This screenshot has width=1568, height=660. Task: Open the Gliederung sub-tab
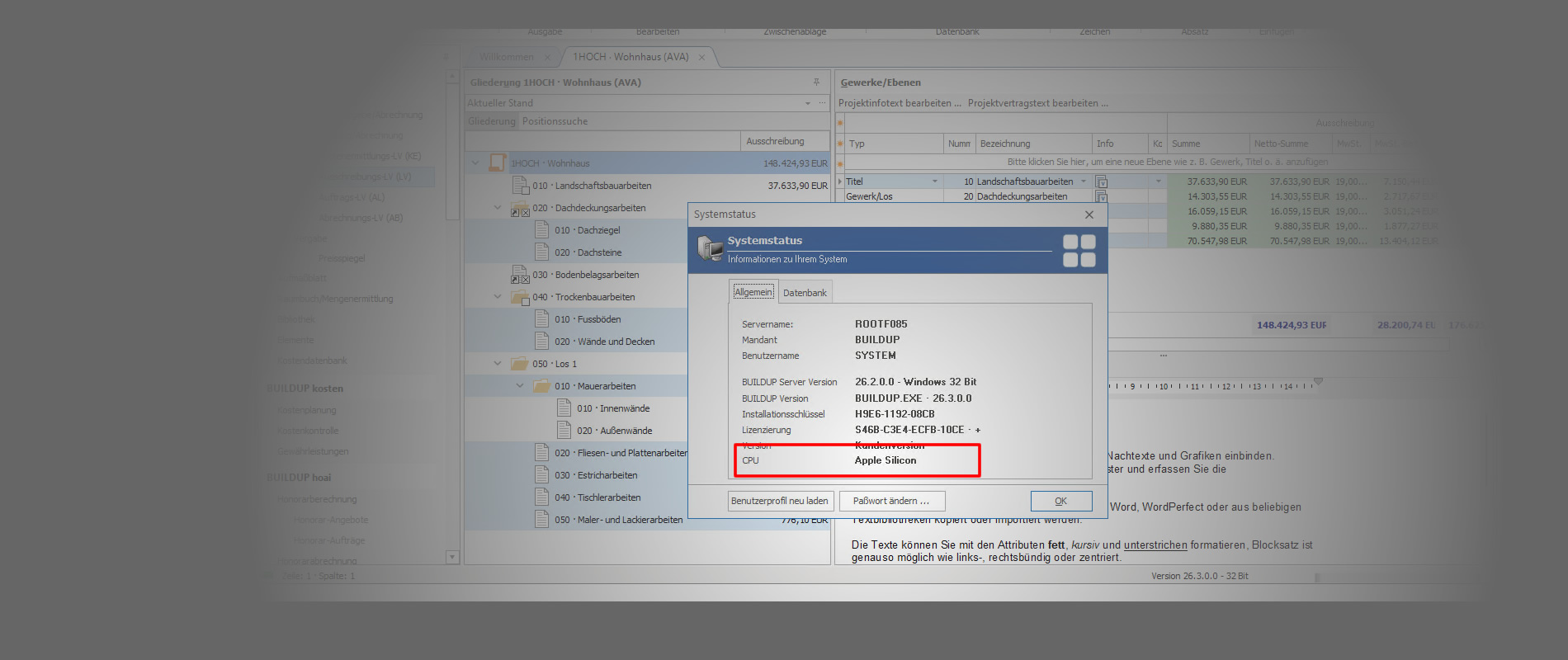click(x=492, y=121)
